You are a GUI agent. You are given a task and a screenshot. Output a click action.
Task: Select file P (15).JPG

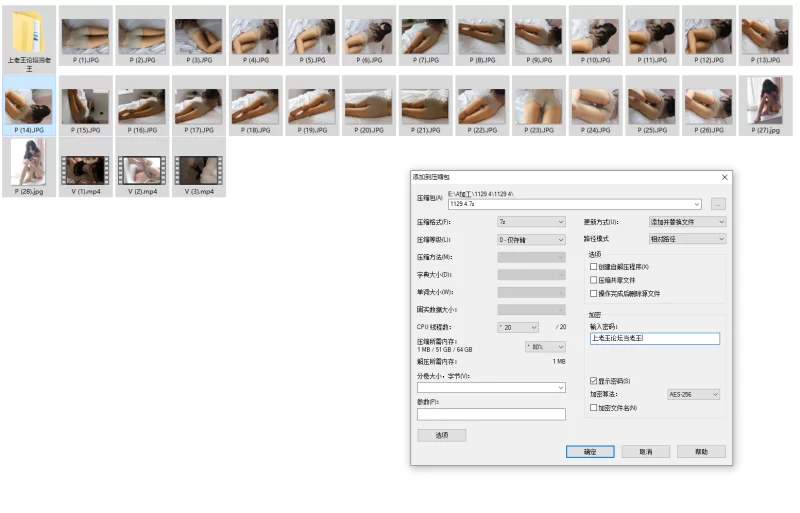click(85, 106)
